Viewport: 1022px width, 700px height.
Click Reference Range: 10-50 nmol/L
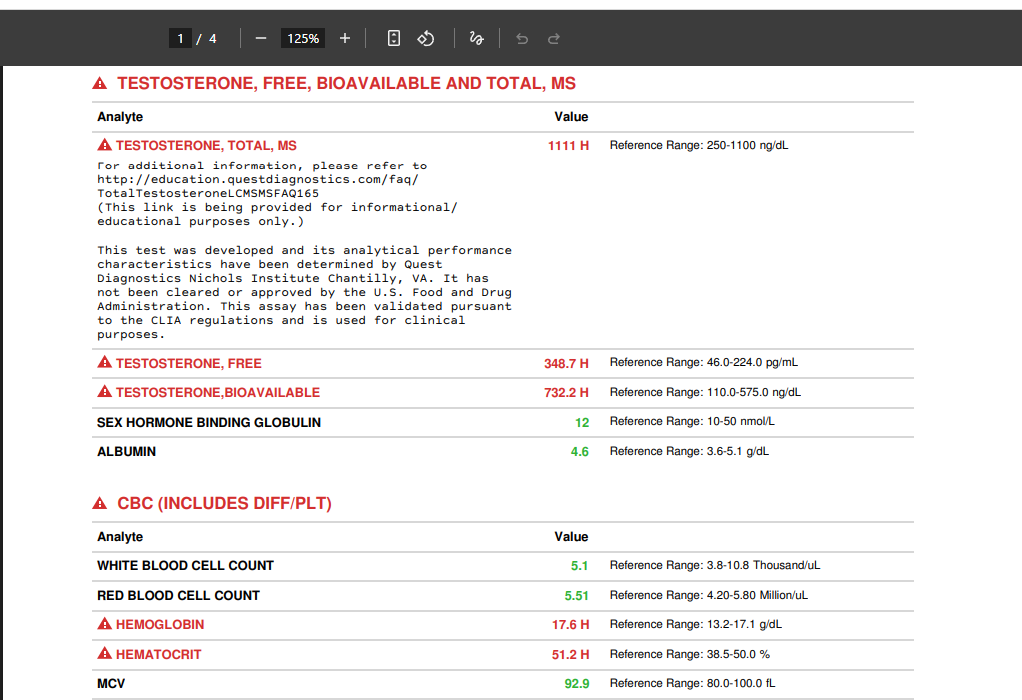pos(692,421)
